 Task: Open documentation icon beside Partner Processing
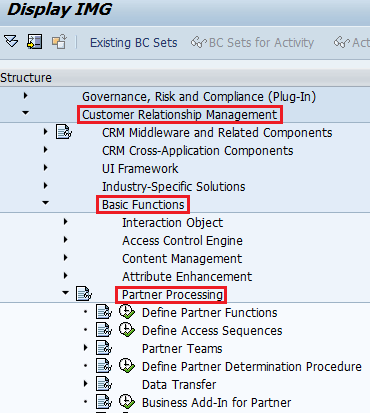click(84, 294)
